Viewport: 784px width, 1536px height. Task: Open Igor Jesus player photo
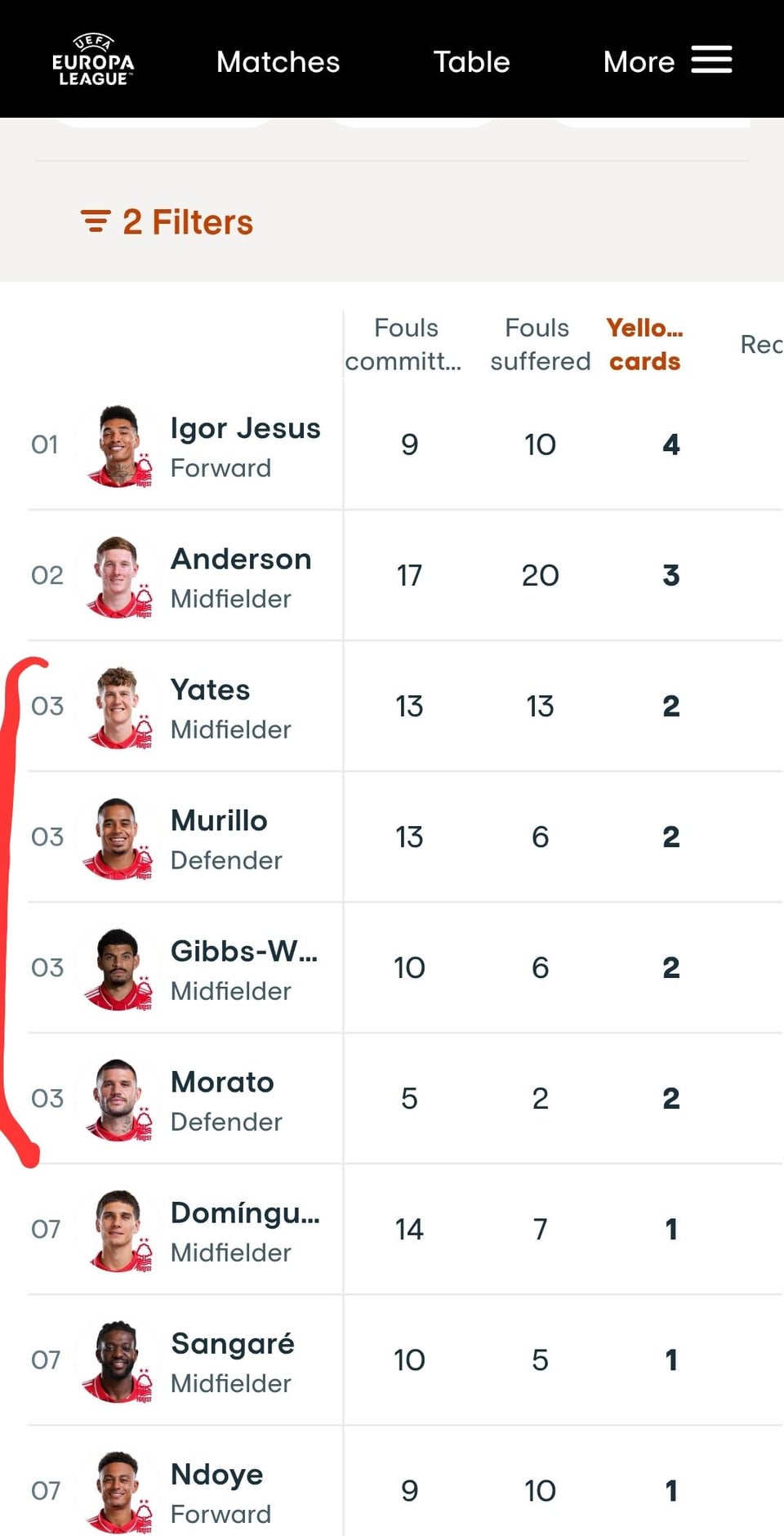(x=118, y=445)
